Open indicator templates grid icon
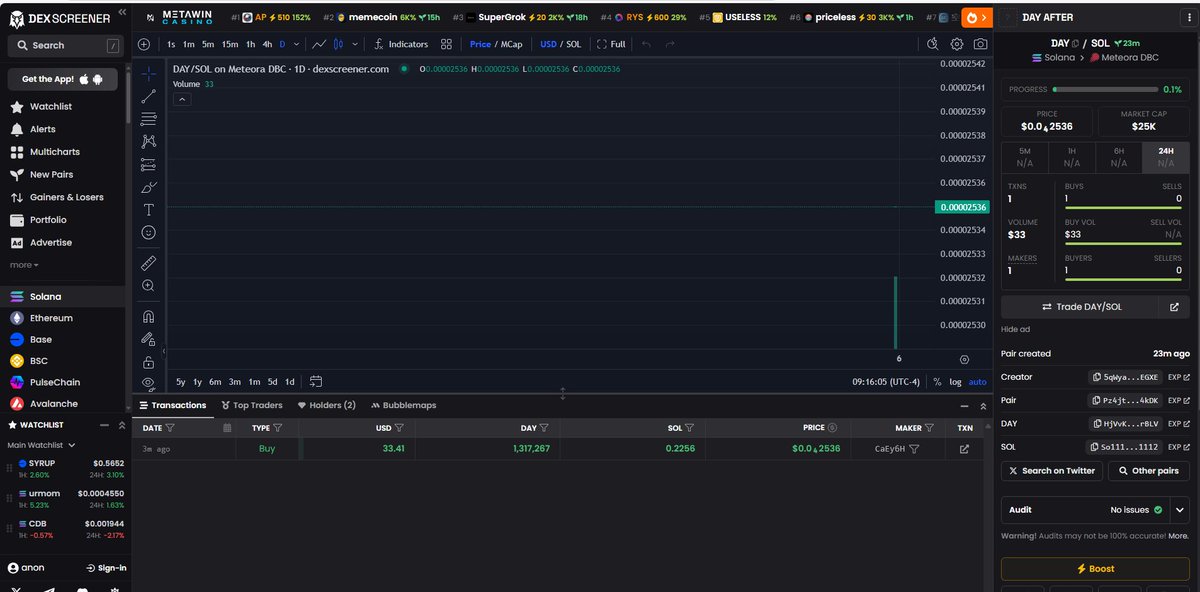Viewport: 1200px width, 592px height. 446,44
